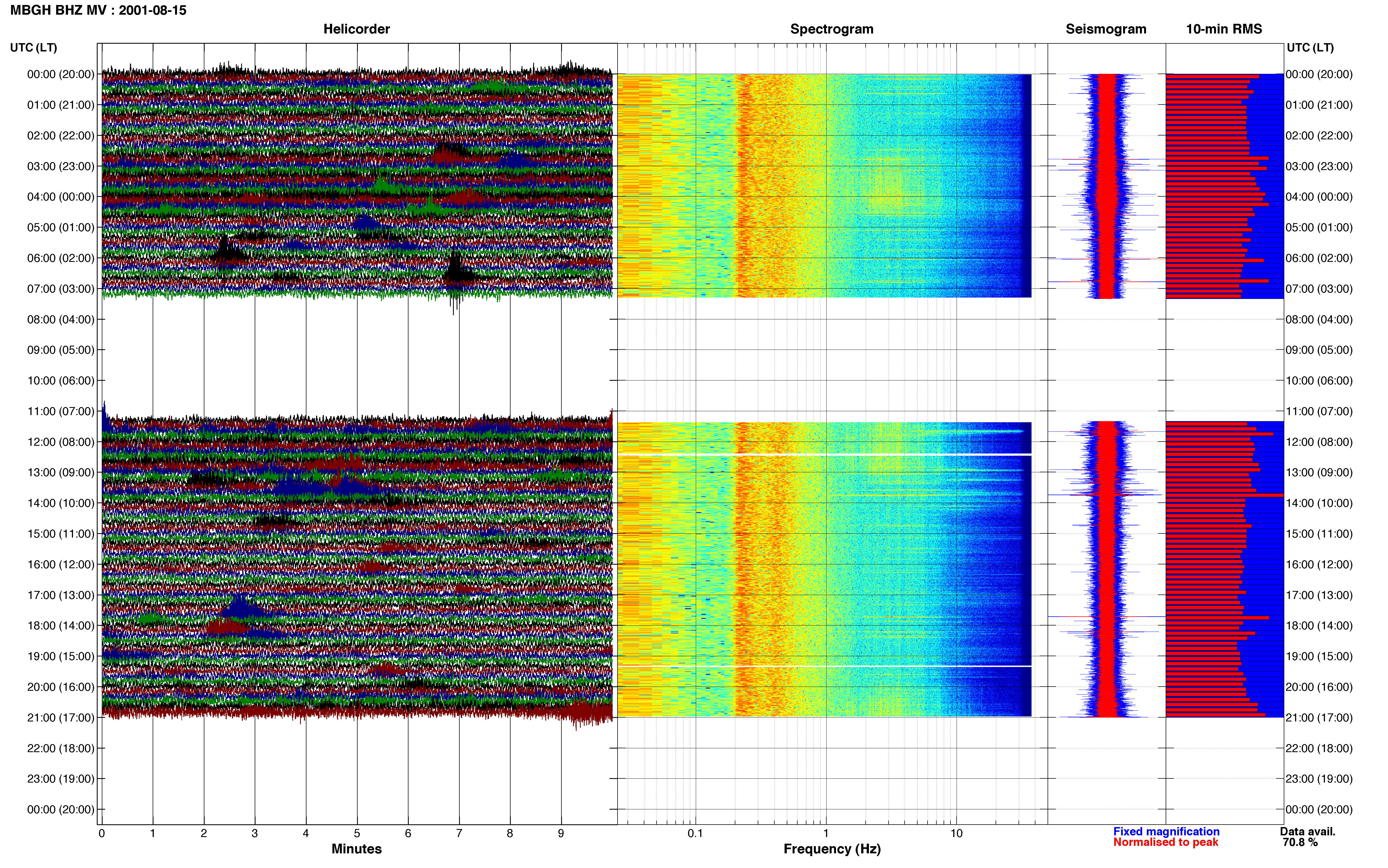Click 19:00 (15:00) label beside the RMS panel

(1319, 656)
